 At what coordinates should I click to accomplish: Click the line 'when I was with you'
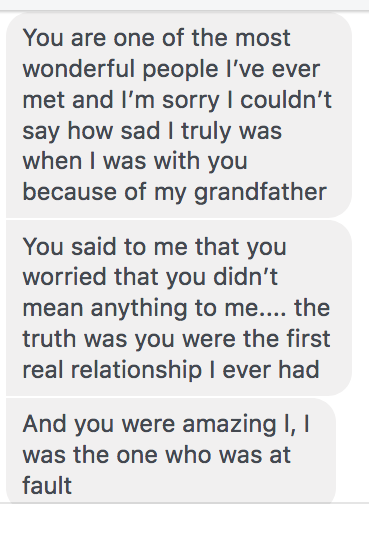[x=135, y=161]
